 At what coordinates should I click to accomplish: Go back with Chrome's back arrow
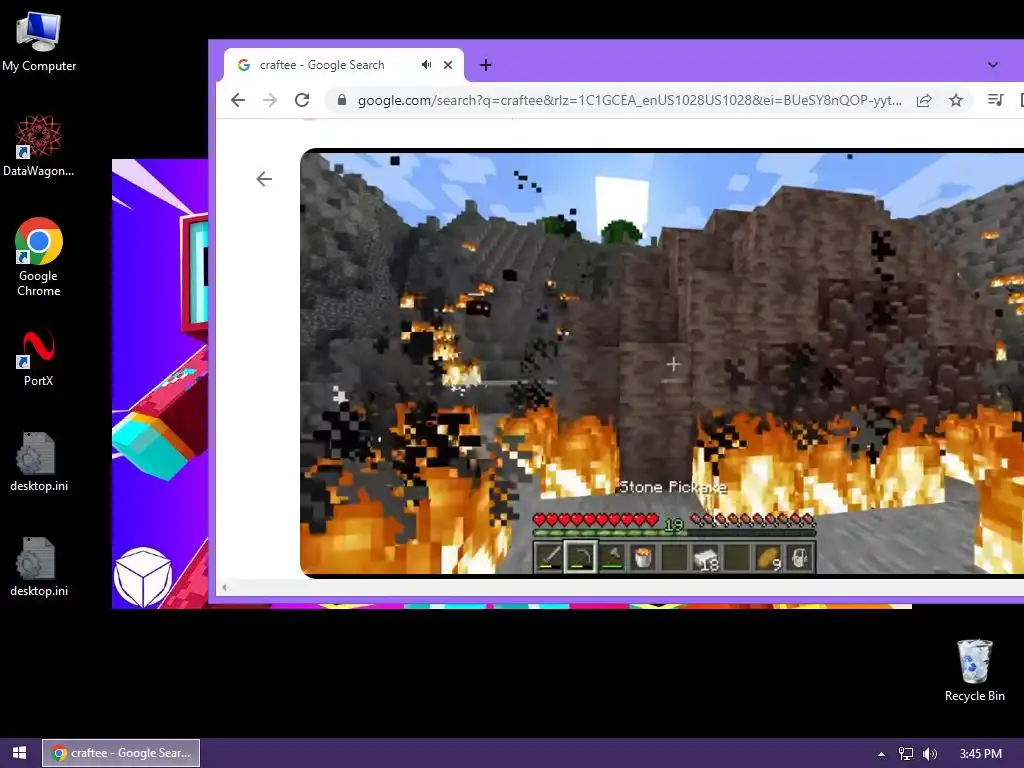[238, 100]
